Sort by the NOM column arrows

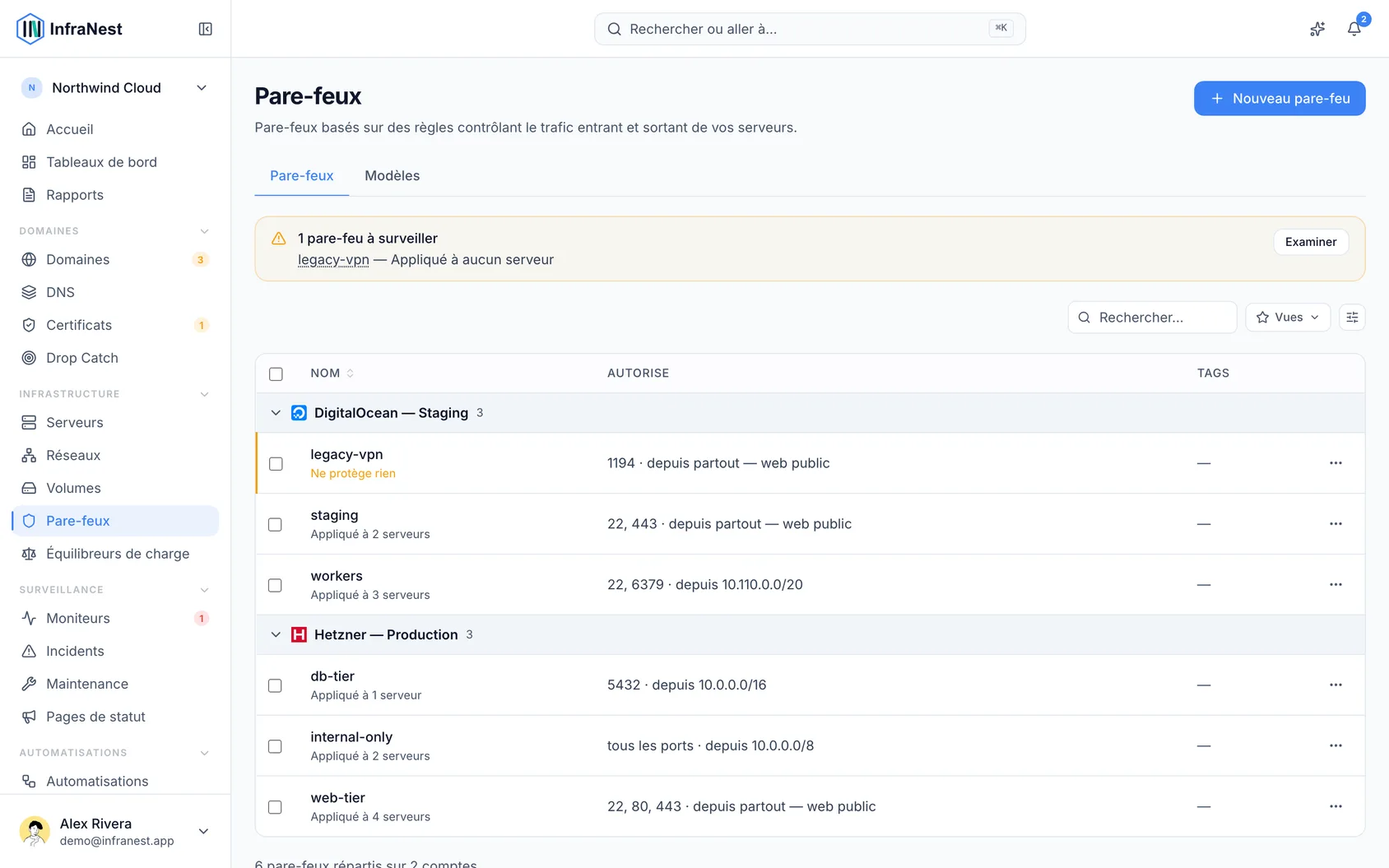tap(351, 374)
